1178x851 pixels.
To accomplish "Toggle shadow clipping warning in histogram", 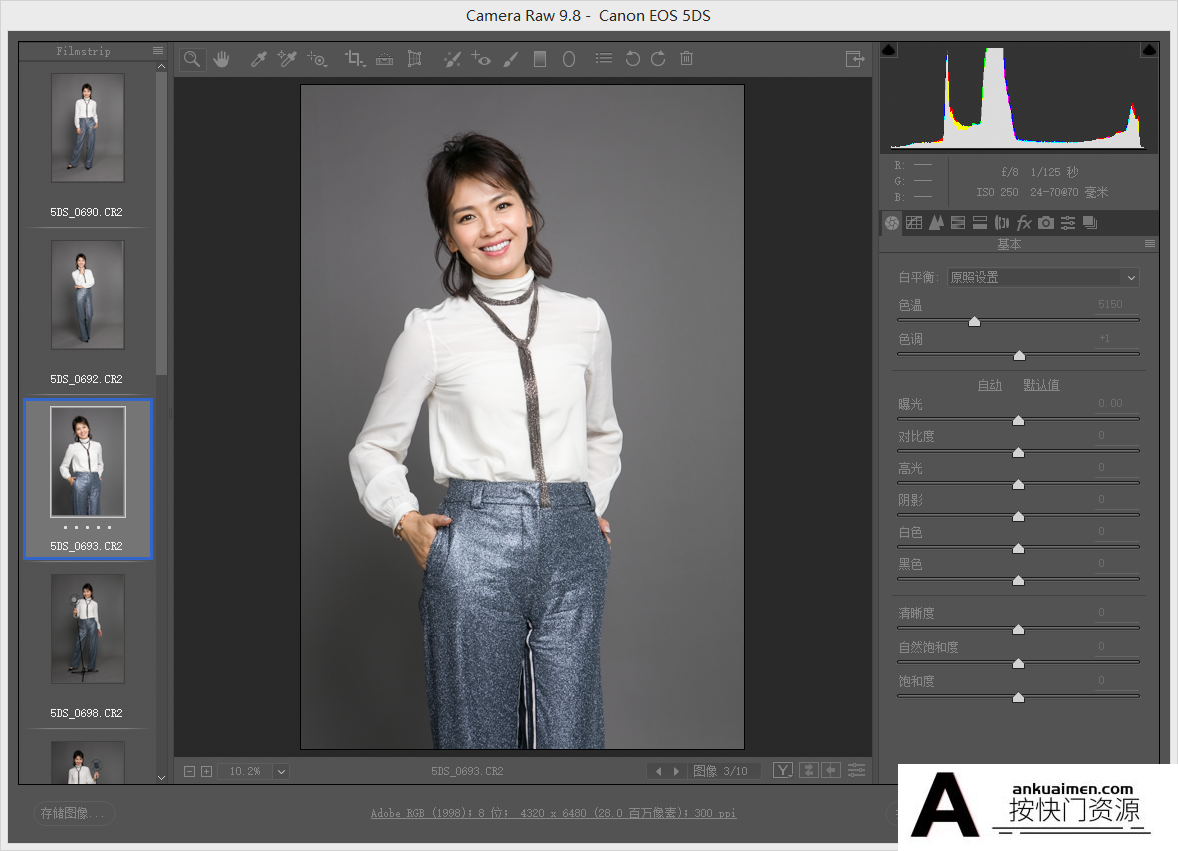I will [x=889, y=50].
